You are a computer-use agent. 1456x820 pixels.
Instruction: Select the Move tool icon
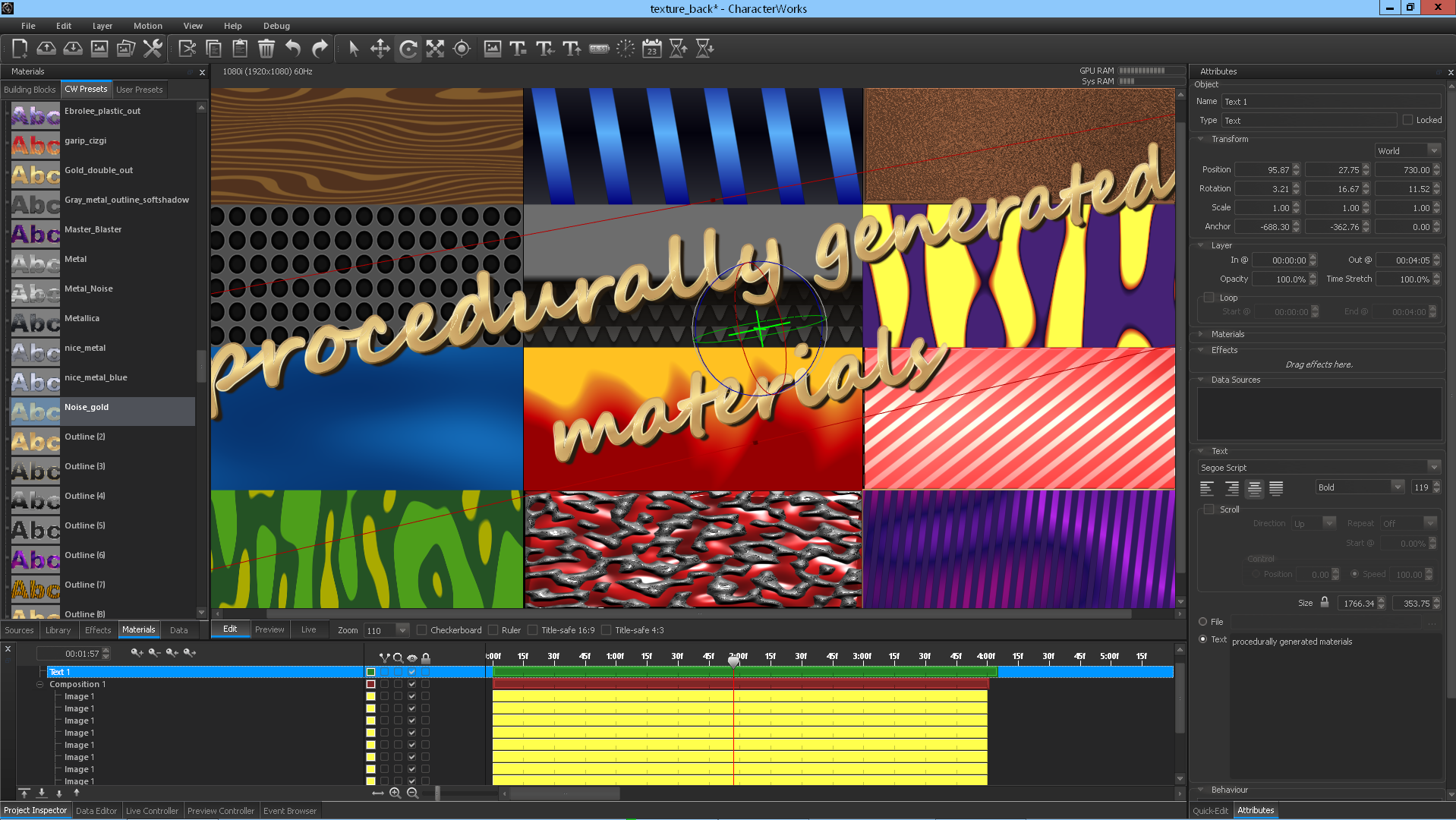(x=380, y=49)
